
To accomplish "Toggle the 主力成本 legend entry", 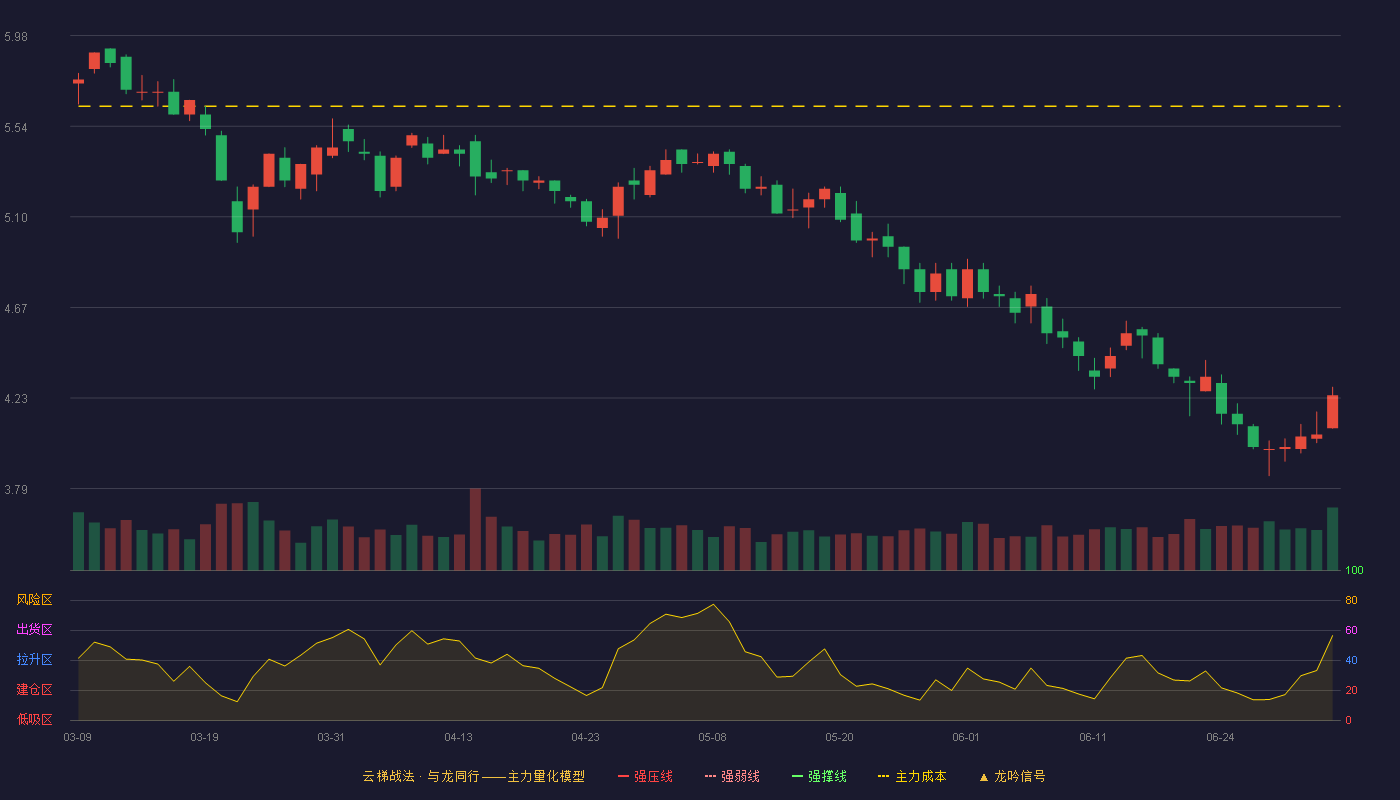I will pos(912,776).
